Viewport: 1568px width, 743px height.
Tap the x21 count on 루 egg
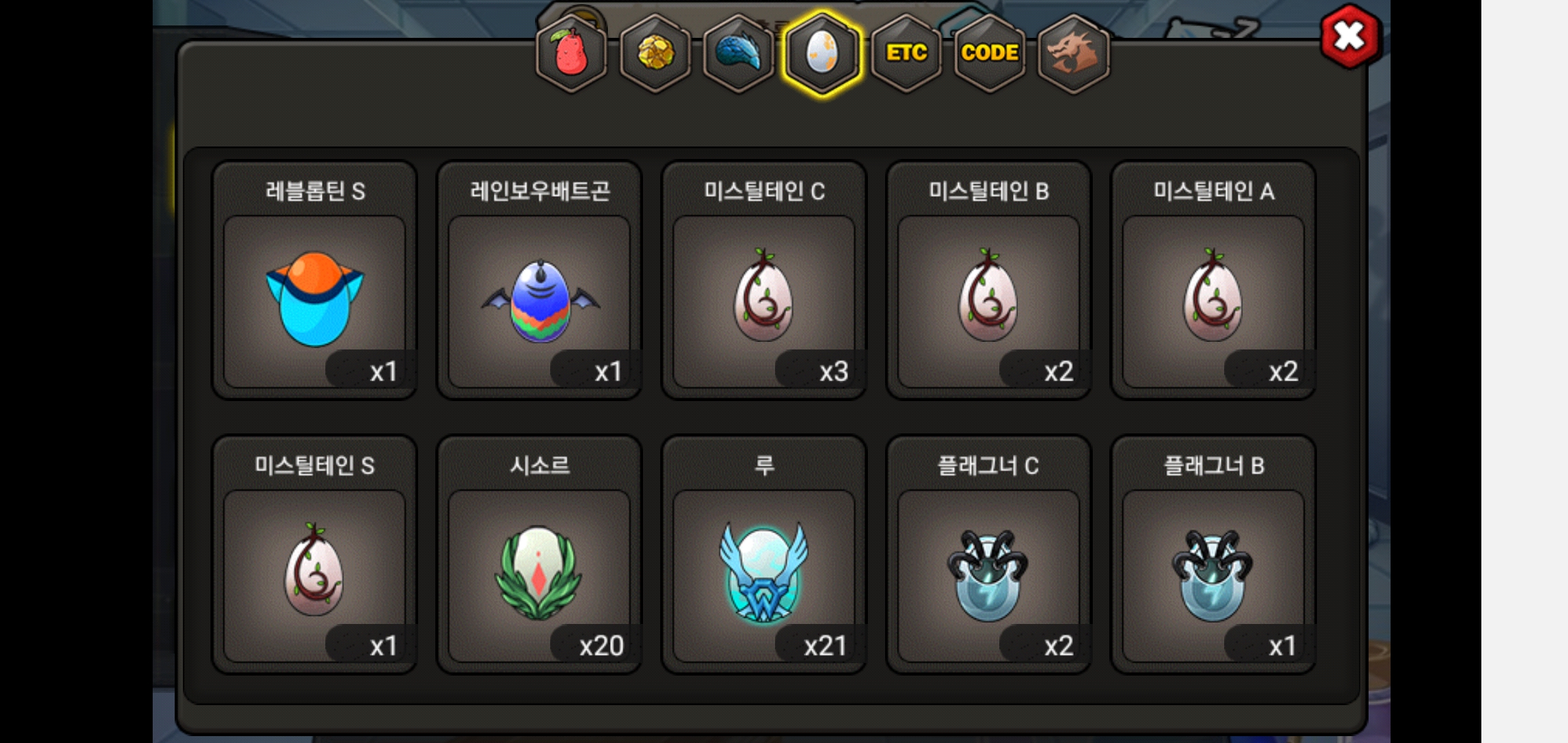point(825,645)
